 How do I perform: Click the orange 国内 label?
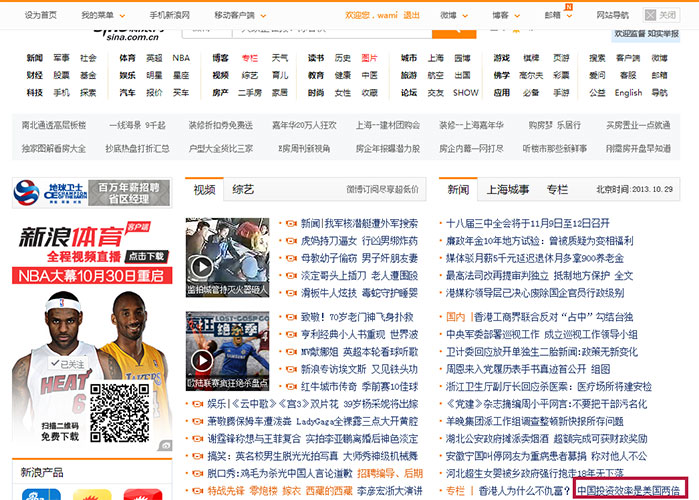455,317
